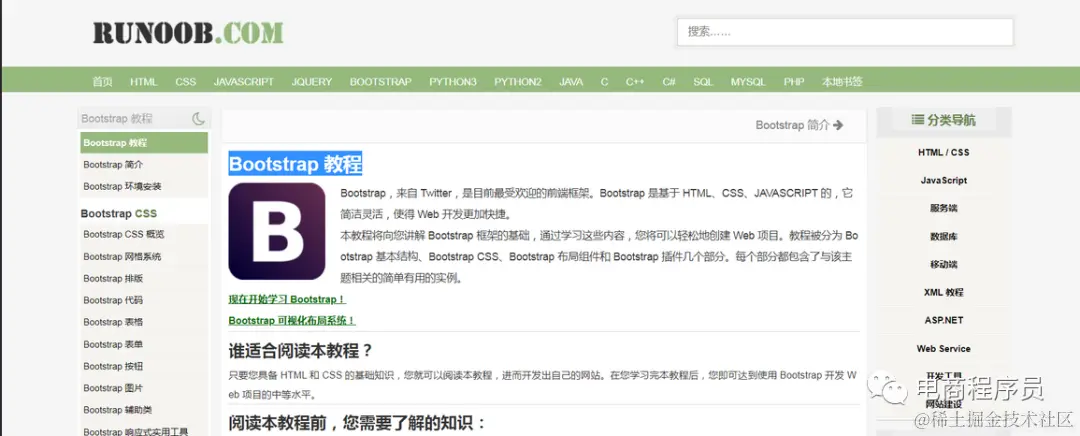Open Web Service category in 分类导航
Viewport: 1080px width, 436px height.
pos(944,349)
